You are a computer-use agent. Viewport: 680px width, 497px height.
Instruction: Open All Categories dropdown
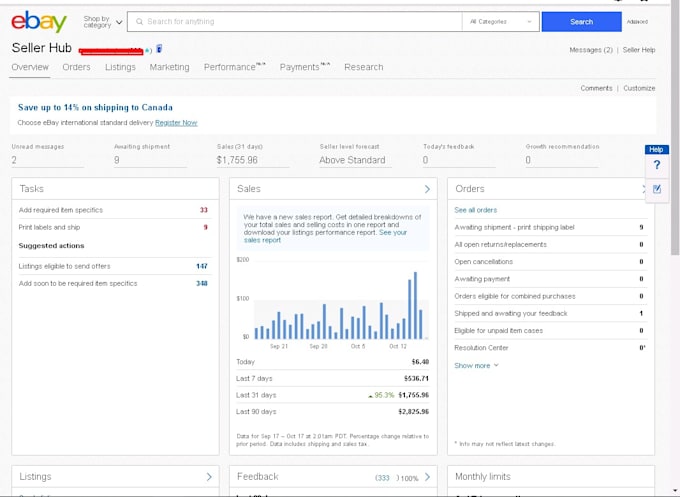click(x=500, y=21)
